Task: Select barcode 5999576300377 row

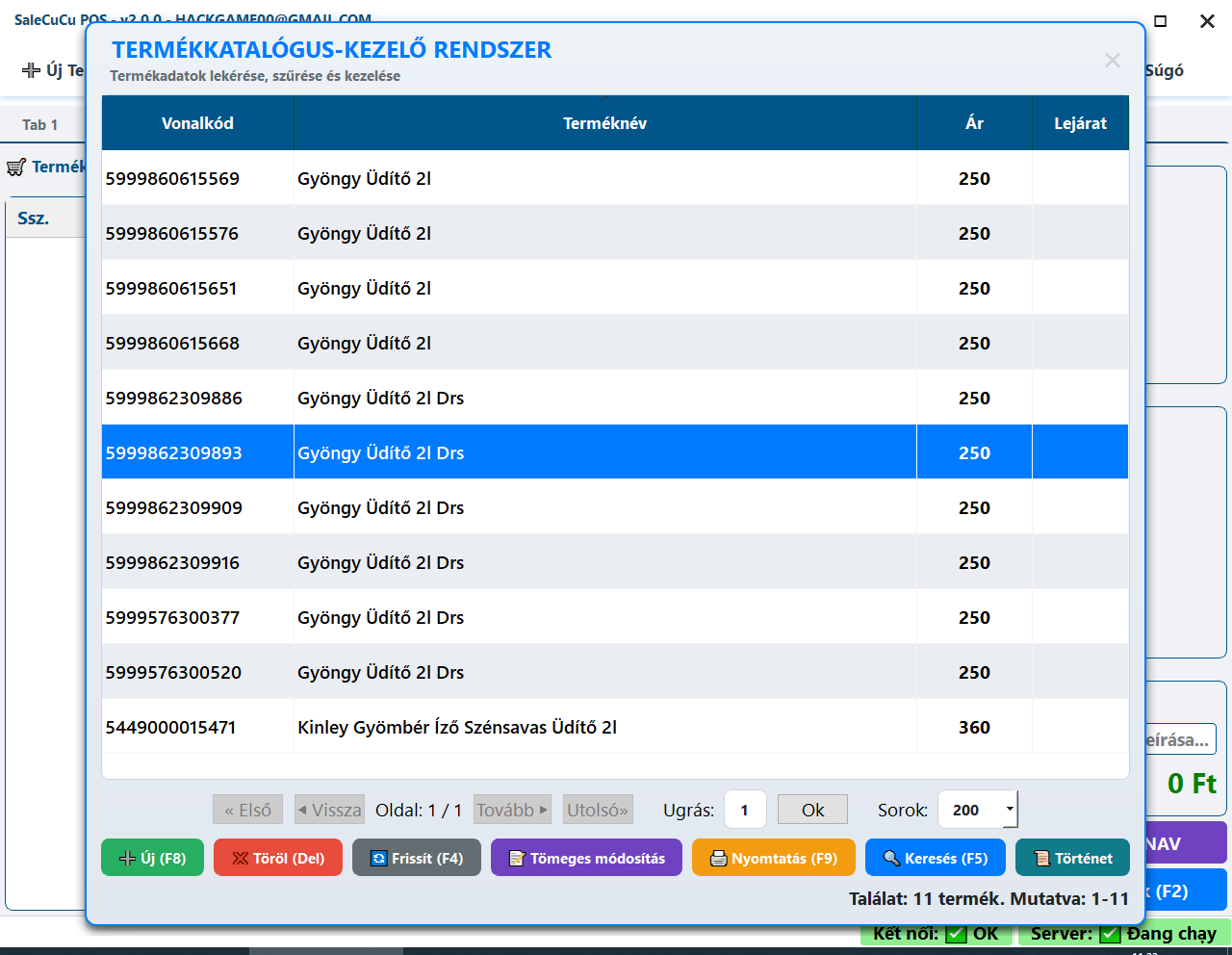Action: [x=615, y=617]
